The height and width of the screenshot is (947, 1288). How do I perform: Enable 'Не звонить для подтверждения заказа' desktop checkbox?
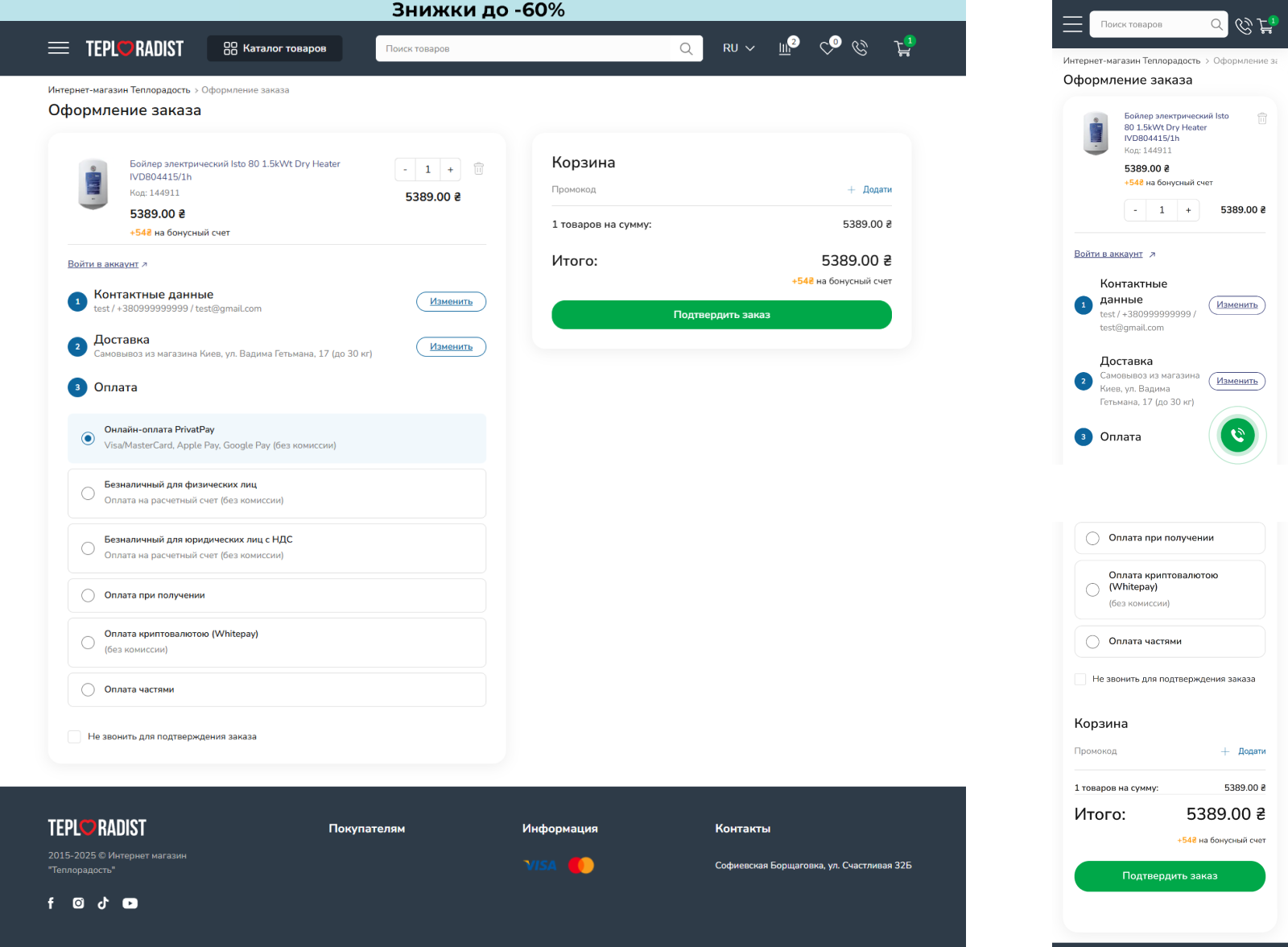(75, 737)
